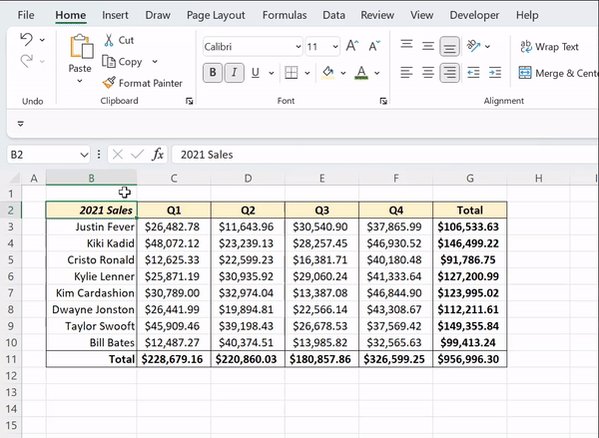The image size is (599, 438).
Task: Click Merge & Center button
Action: point(558,73)
